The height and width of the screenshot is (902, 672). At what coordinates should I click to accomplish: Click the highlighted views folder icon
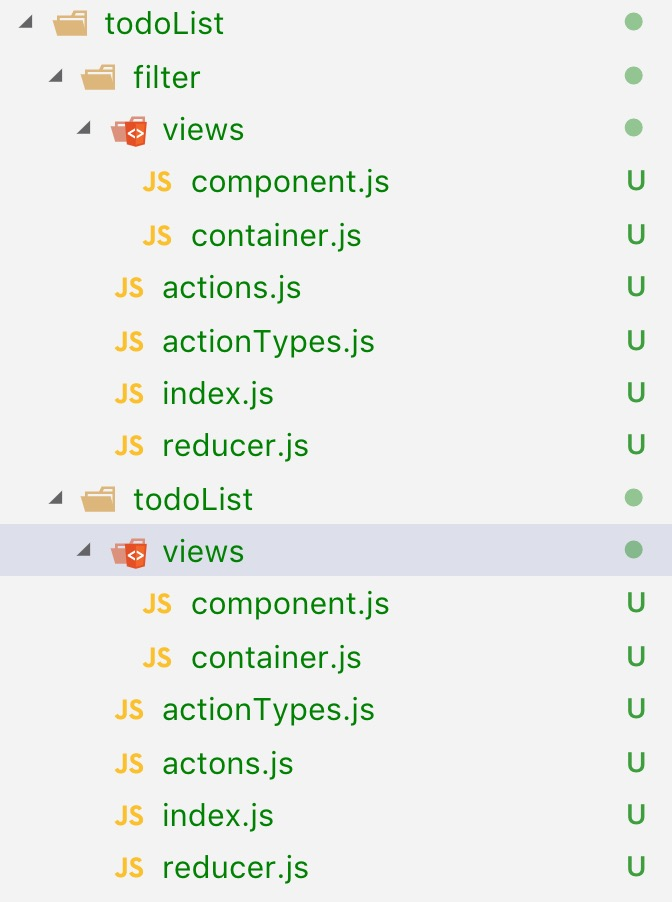pyautogui.click(x=129, y=552)
